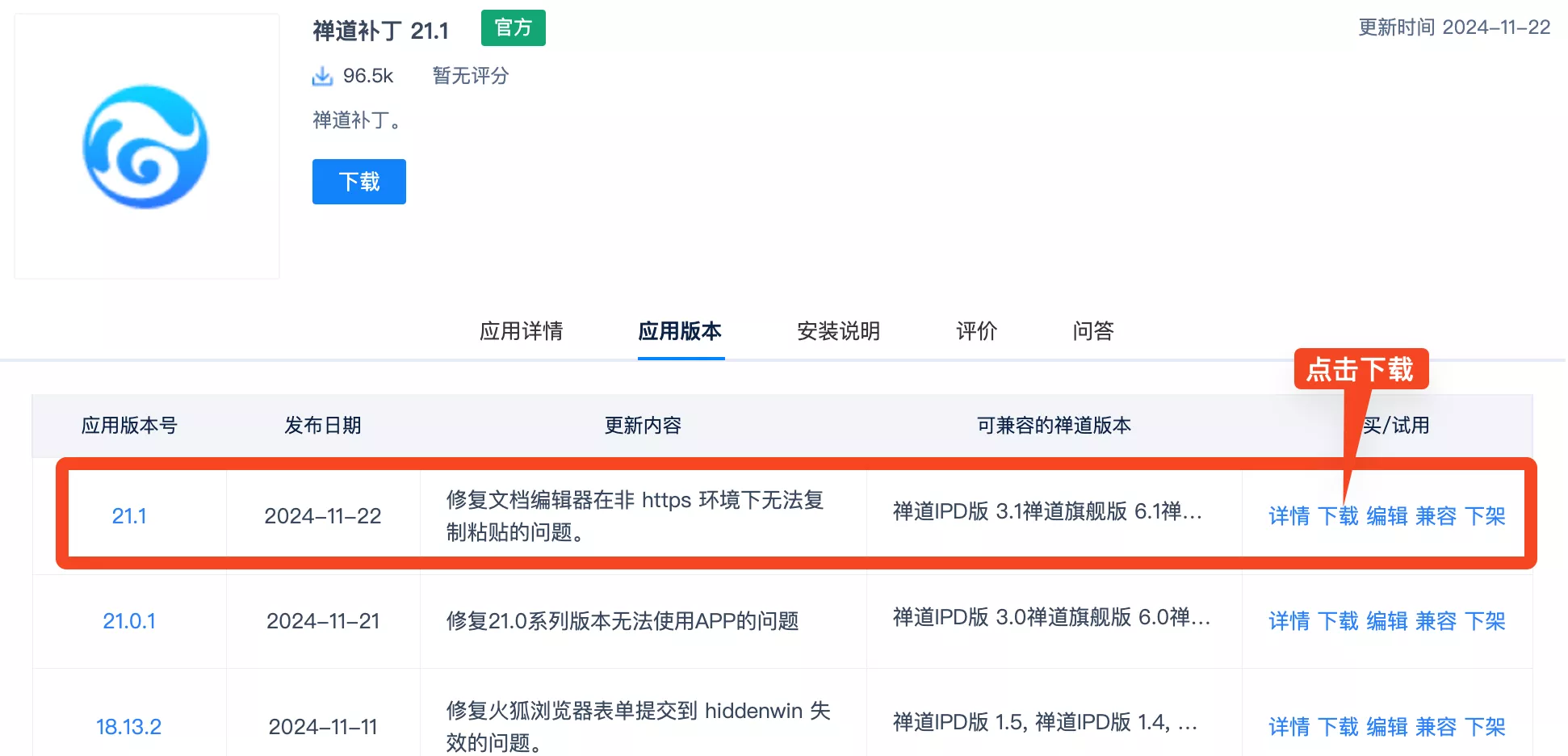Screen dimensions: 1568x756
Task: Click the 暂无评分 rating text
Action: [471, 76]
